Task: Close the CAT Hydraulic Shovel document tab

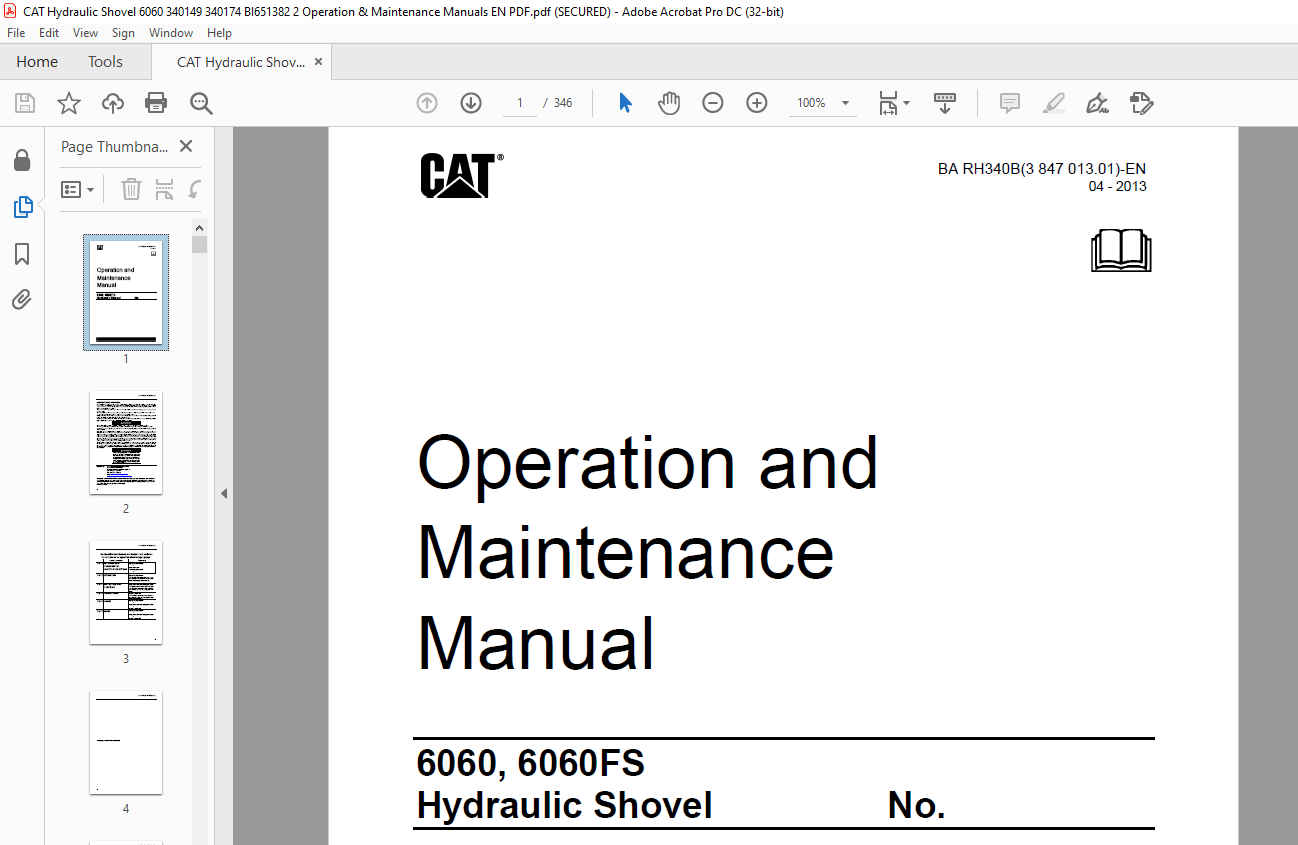Action: point(318,62)
